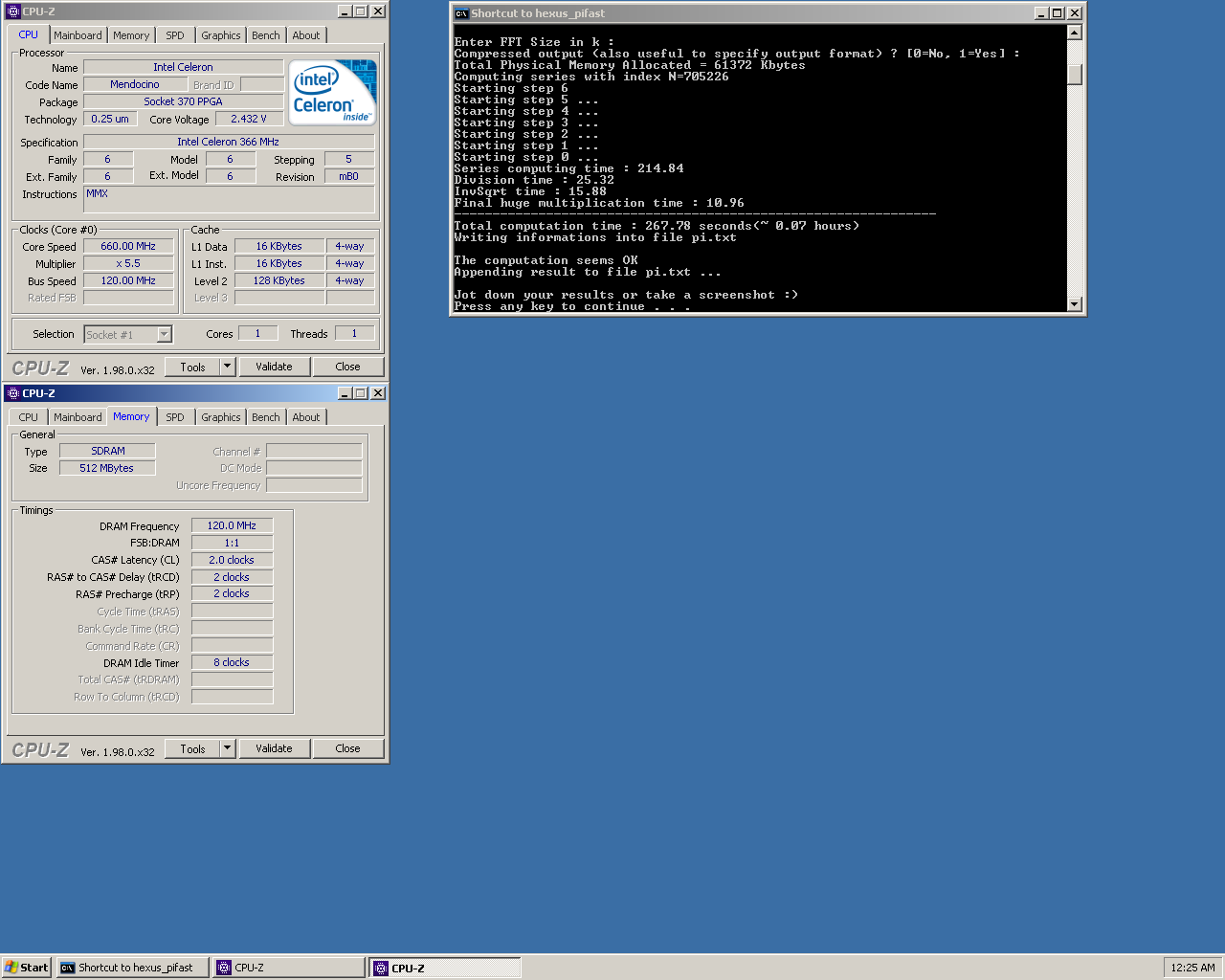Viewport: 1225px width, 980px height.
Task: Click the DRAM Idle Timer value 8 clocks
Action: pos(232,662)
